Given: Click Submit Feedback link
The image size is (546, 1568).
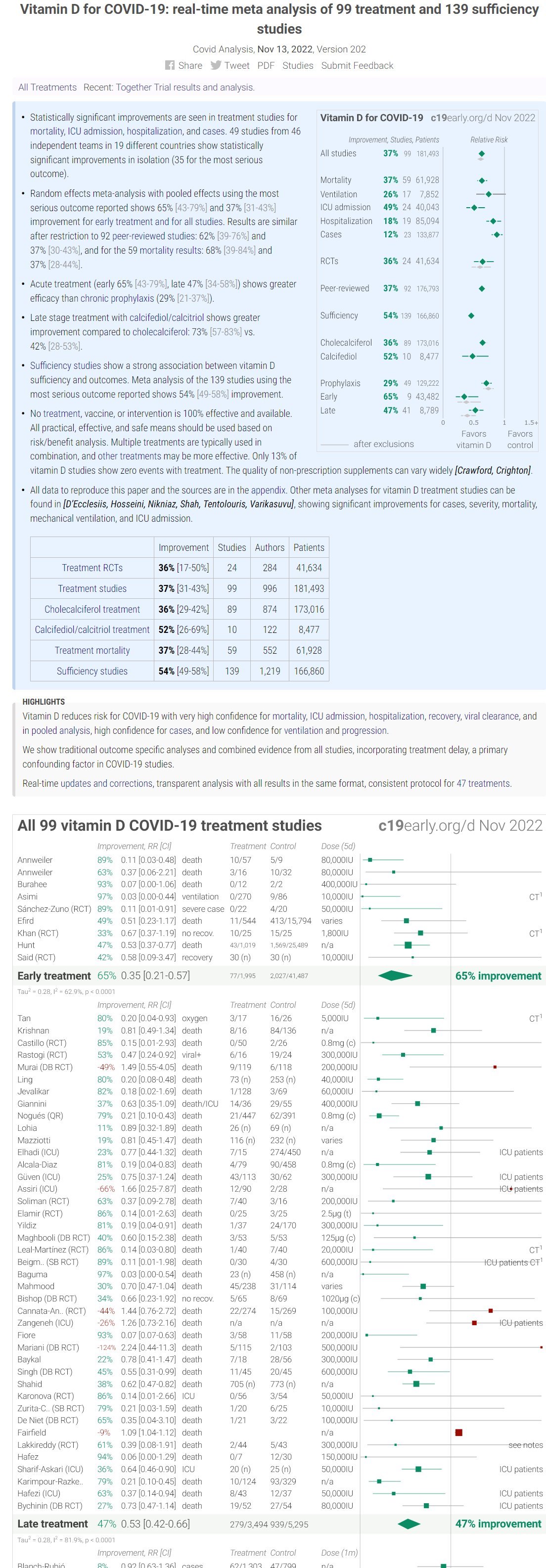Looking at the screenshot, I should pyautogui.click(x=357, y=66).
